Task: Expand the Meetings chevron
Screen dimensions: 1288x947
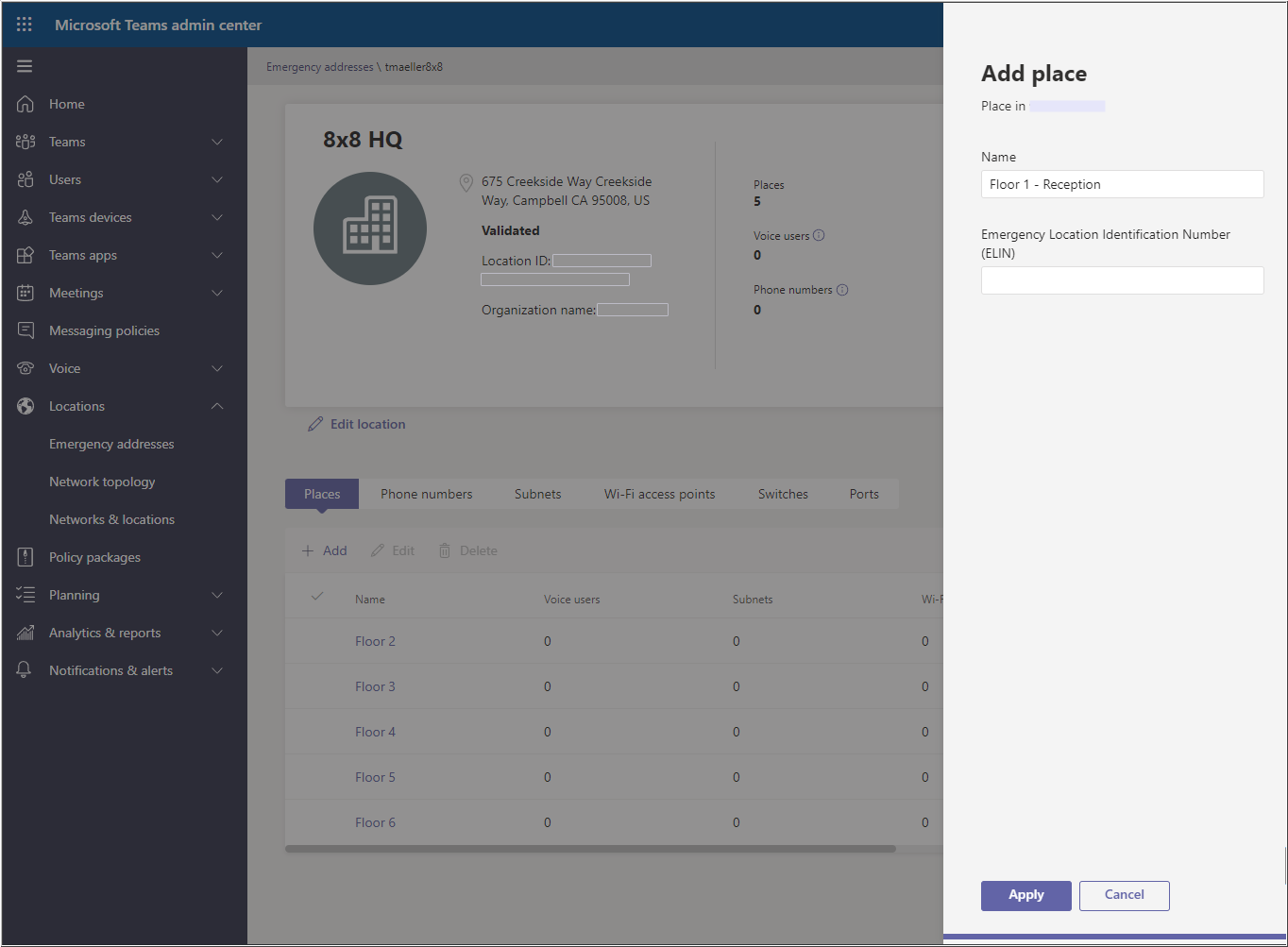Action: point(217,293)
